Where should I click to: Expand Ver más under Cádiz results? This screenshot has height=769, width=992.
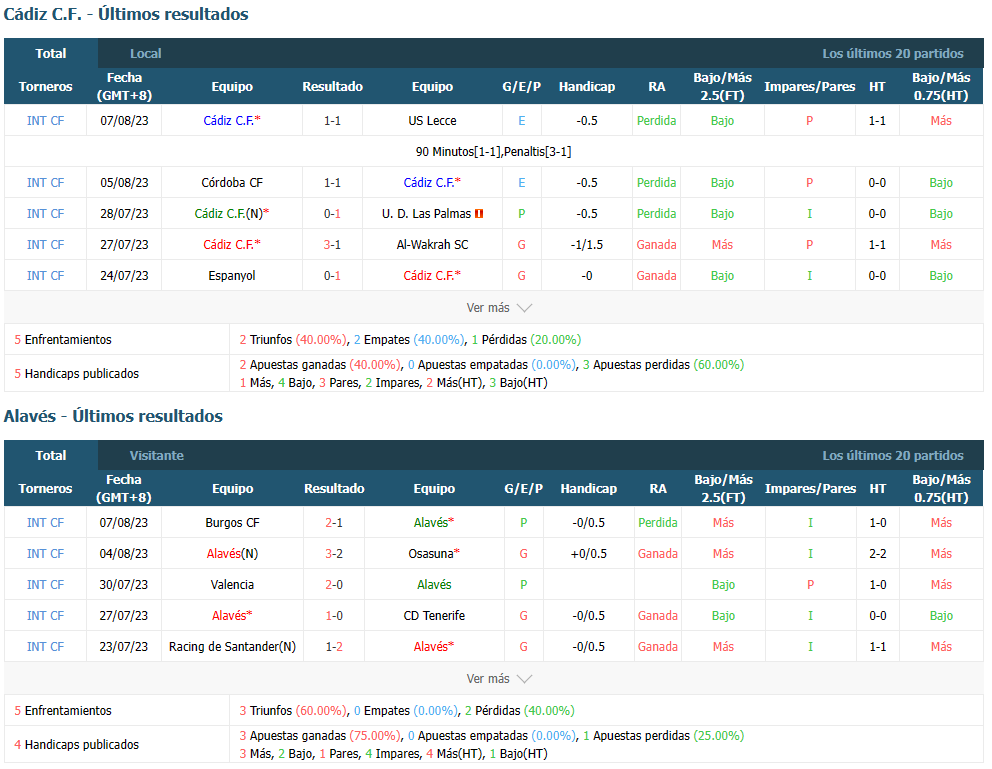(499, 308)
